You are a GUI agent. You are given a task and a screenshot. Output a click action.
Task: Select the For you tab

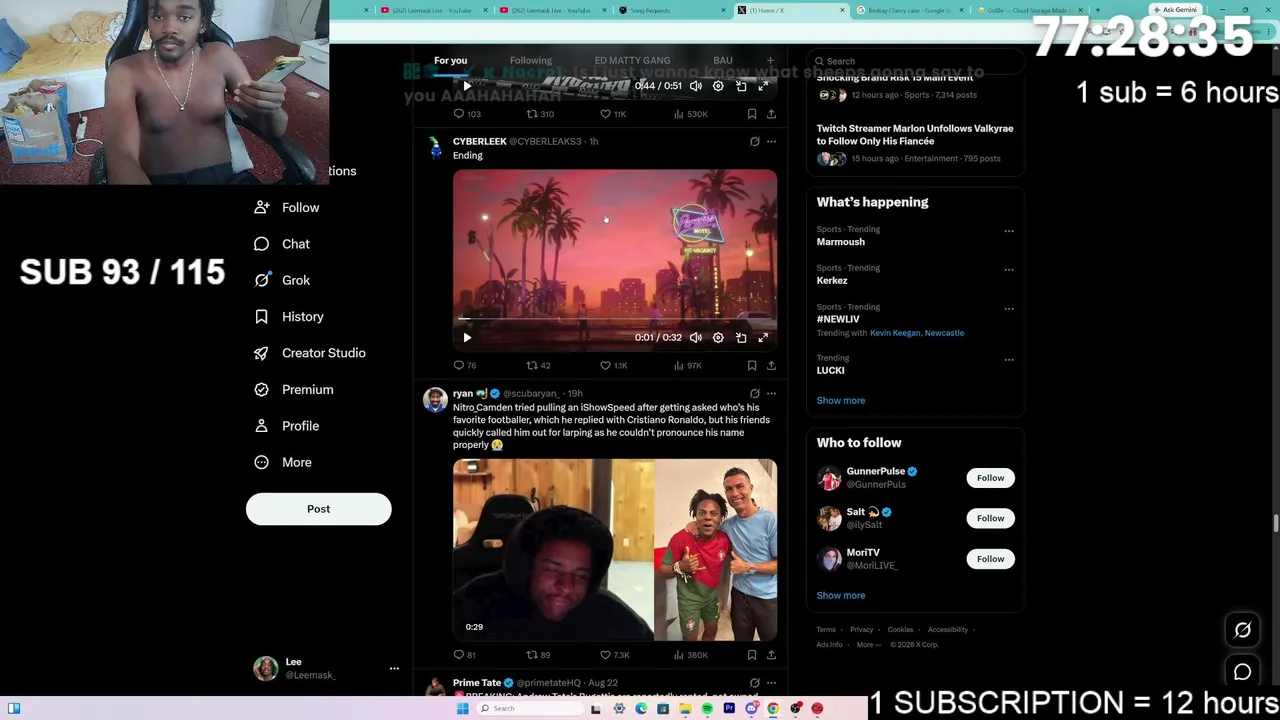tap(450, 61)
